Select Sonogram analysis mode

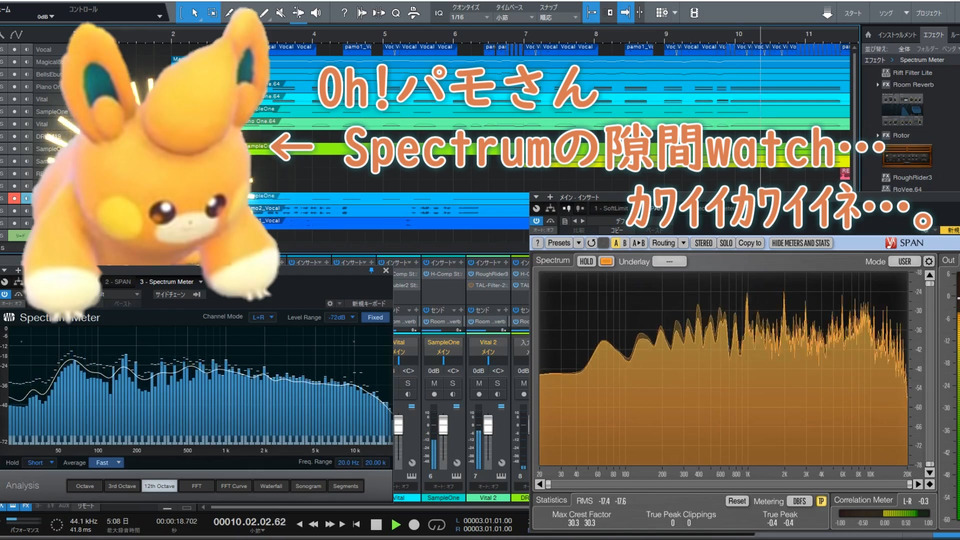308,486
